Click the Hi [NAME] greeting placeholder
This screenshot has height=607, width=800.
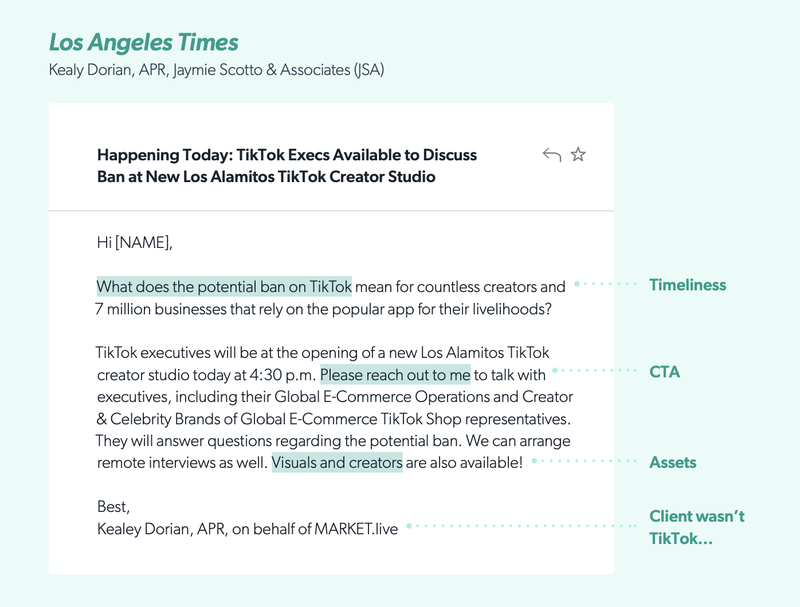134,242
